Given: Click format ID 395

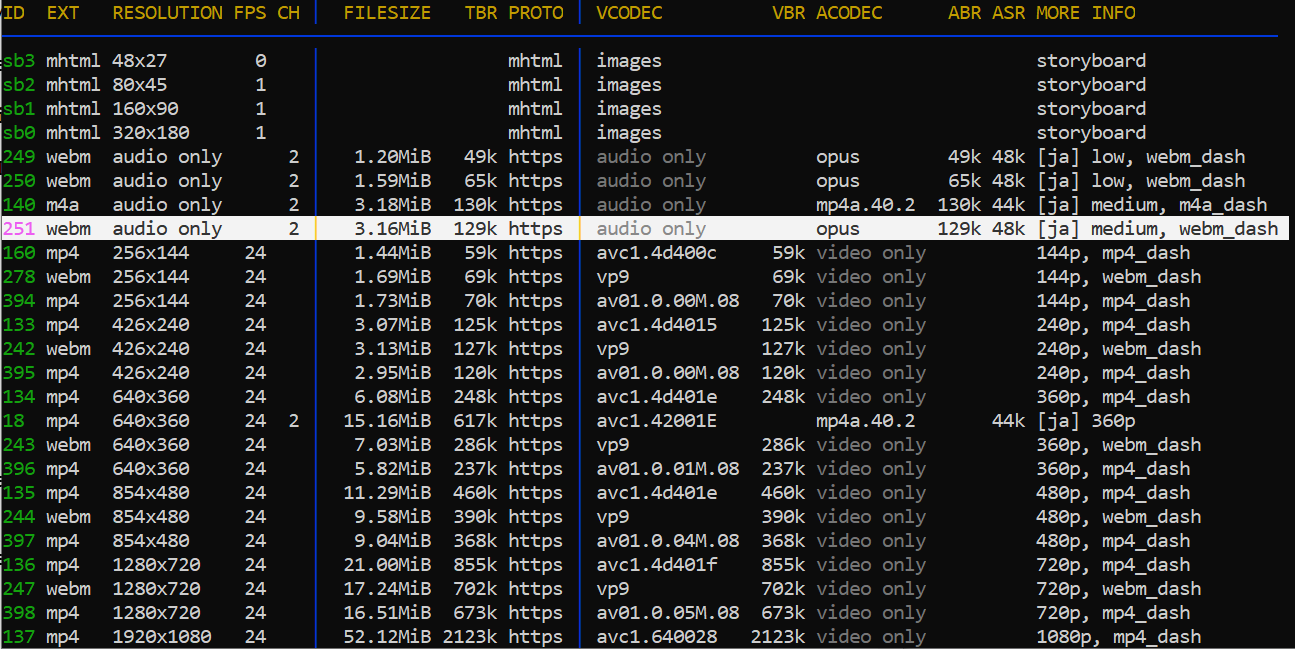Looking at the screenshot, I should click(x=19, y=373).
